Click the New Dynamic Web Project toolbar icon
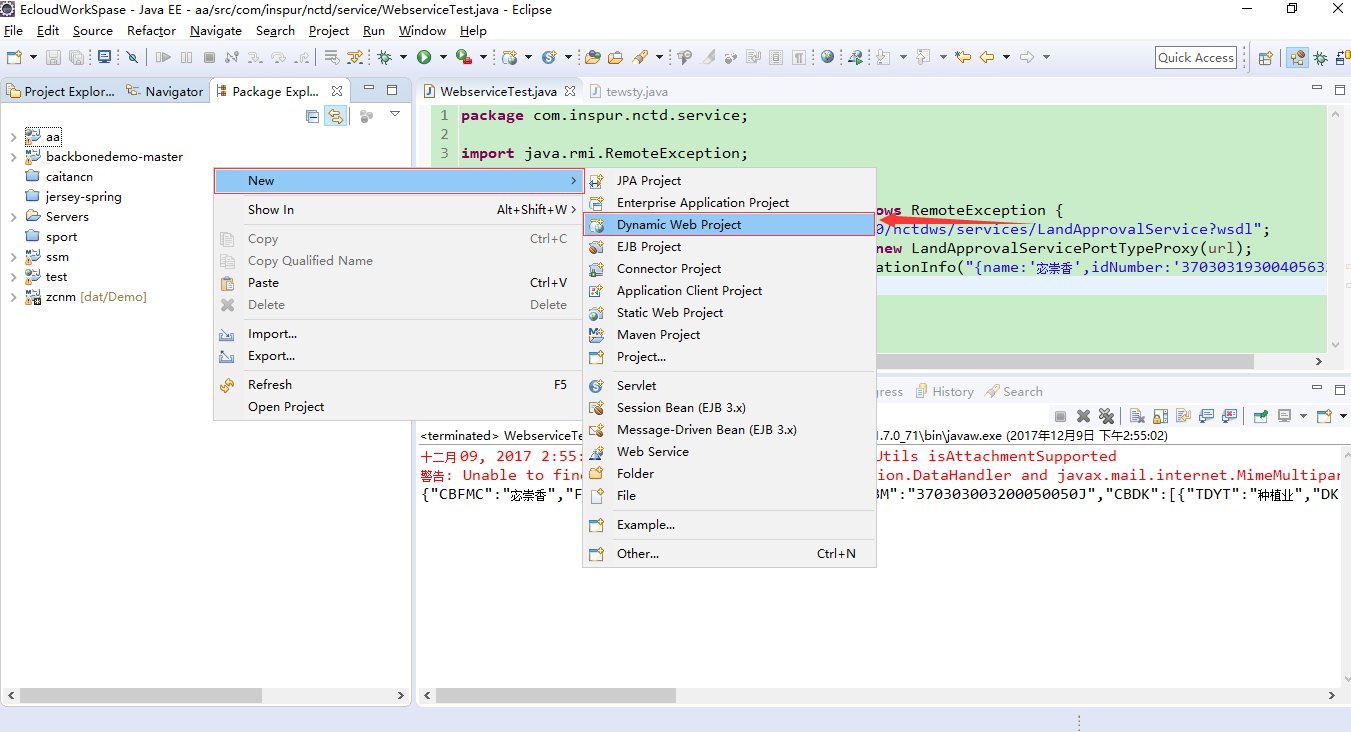Image resolution: width=1351 pixels, height=732 pixels. pyautogui.click(x=509, y=57)
